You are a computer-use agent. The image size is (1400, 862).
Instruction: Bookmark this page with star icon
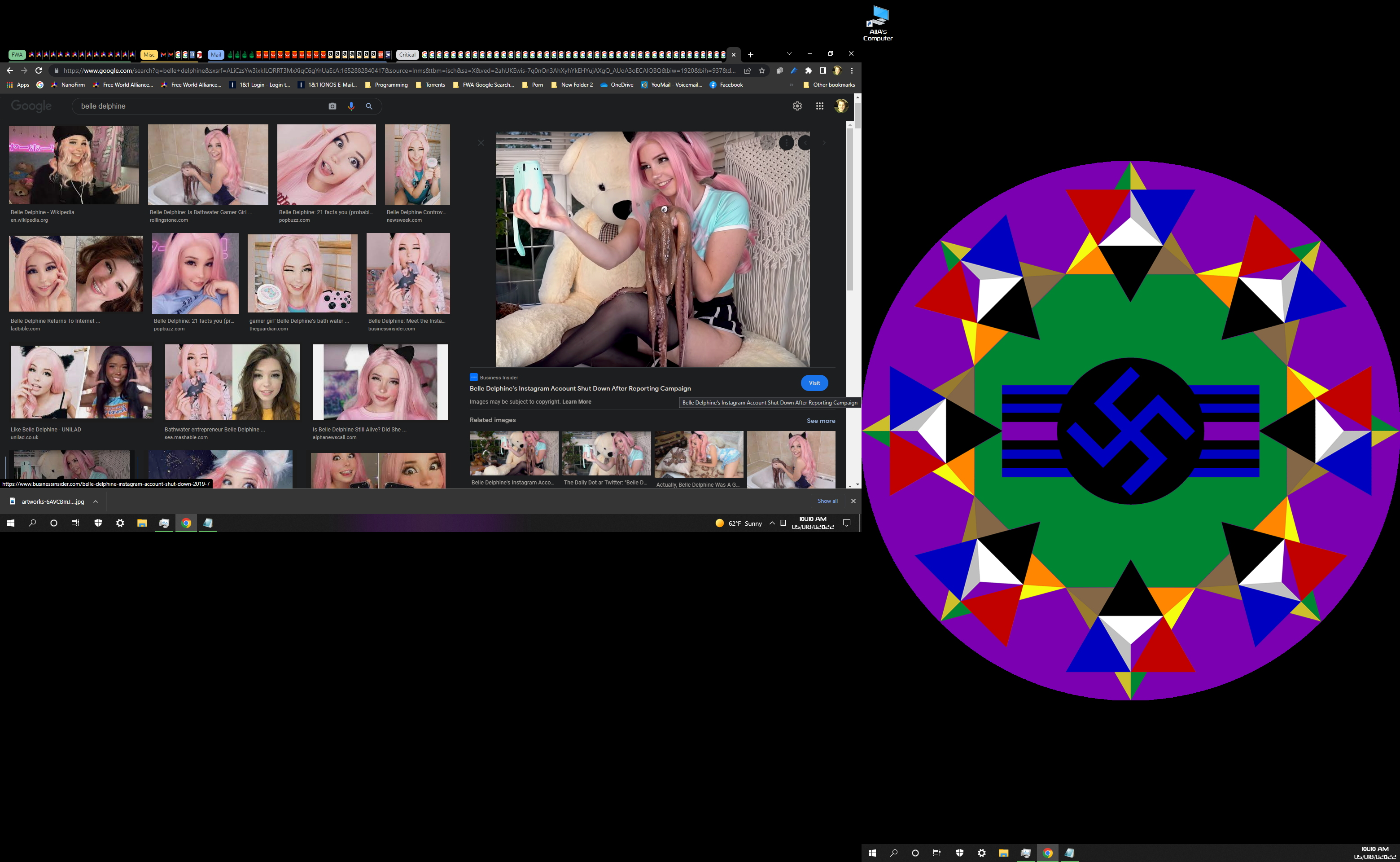pyautogui.click(x=762, y=70)
